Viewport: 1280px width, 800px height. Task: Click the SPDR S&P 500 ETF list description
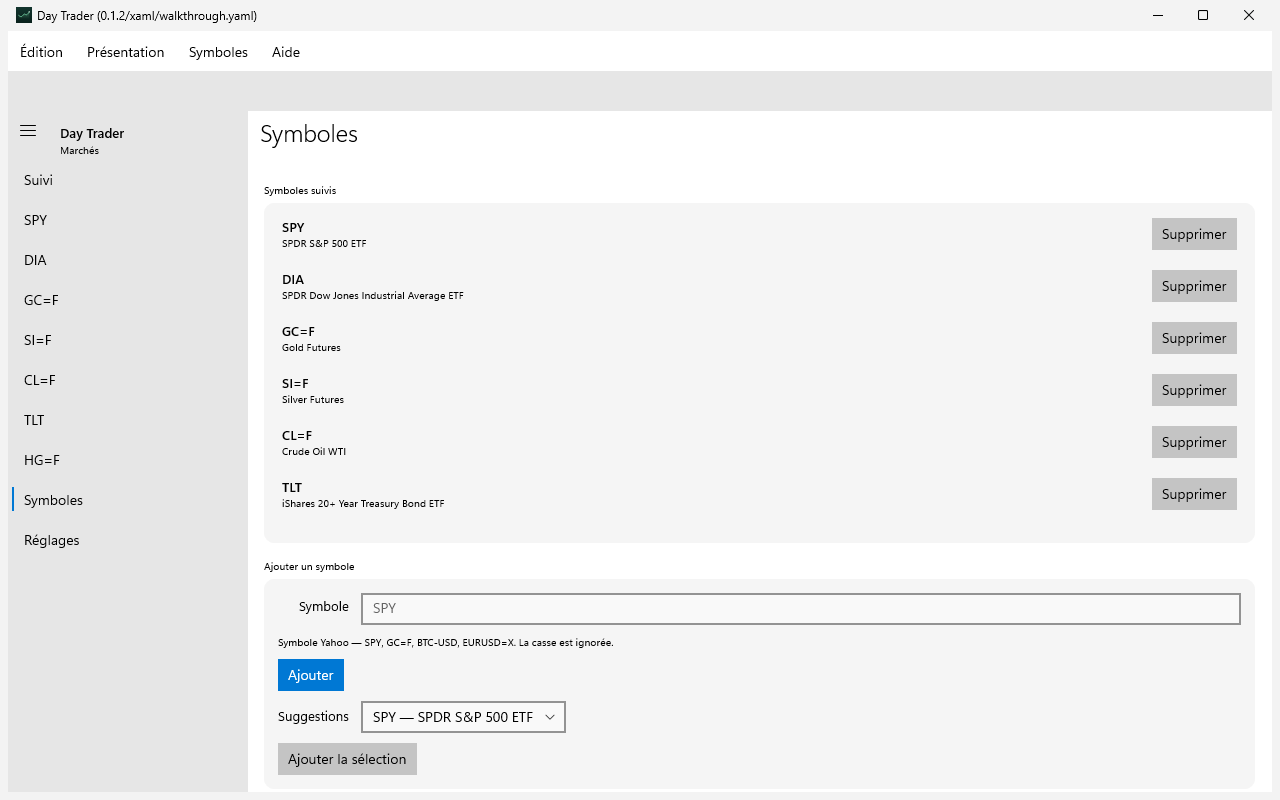[324, 244]
